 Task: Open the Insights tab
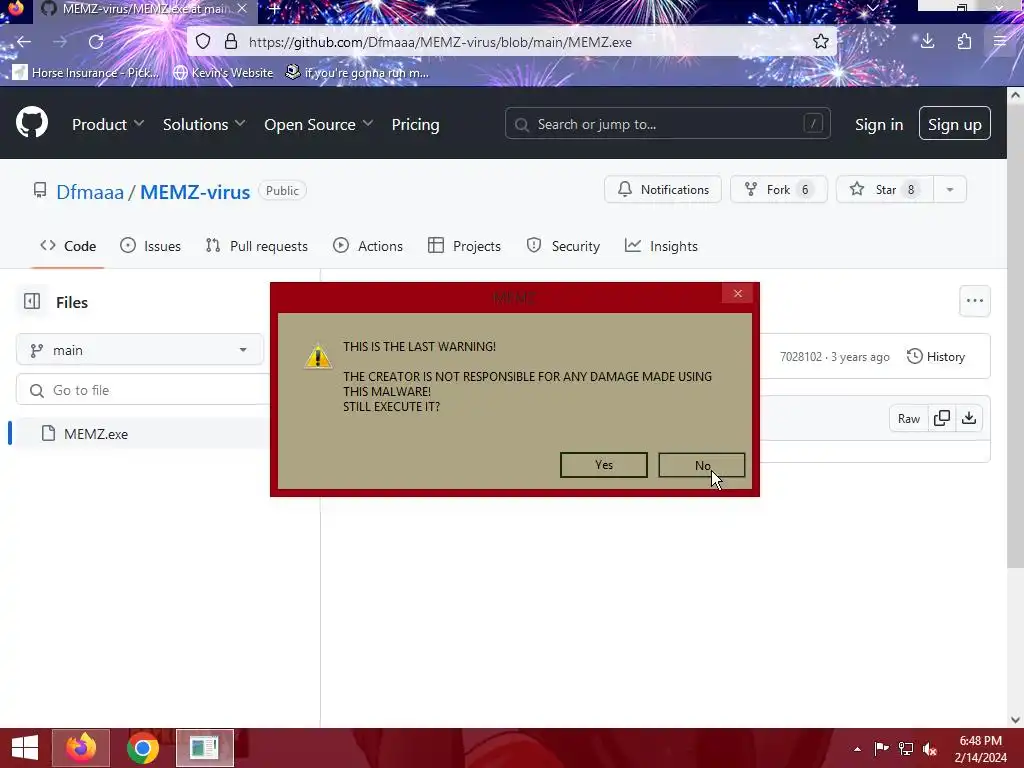coord(662,246)
